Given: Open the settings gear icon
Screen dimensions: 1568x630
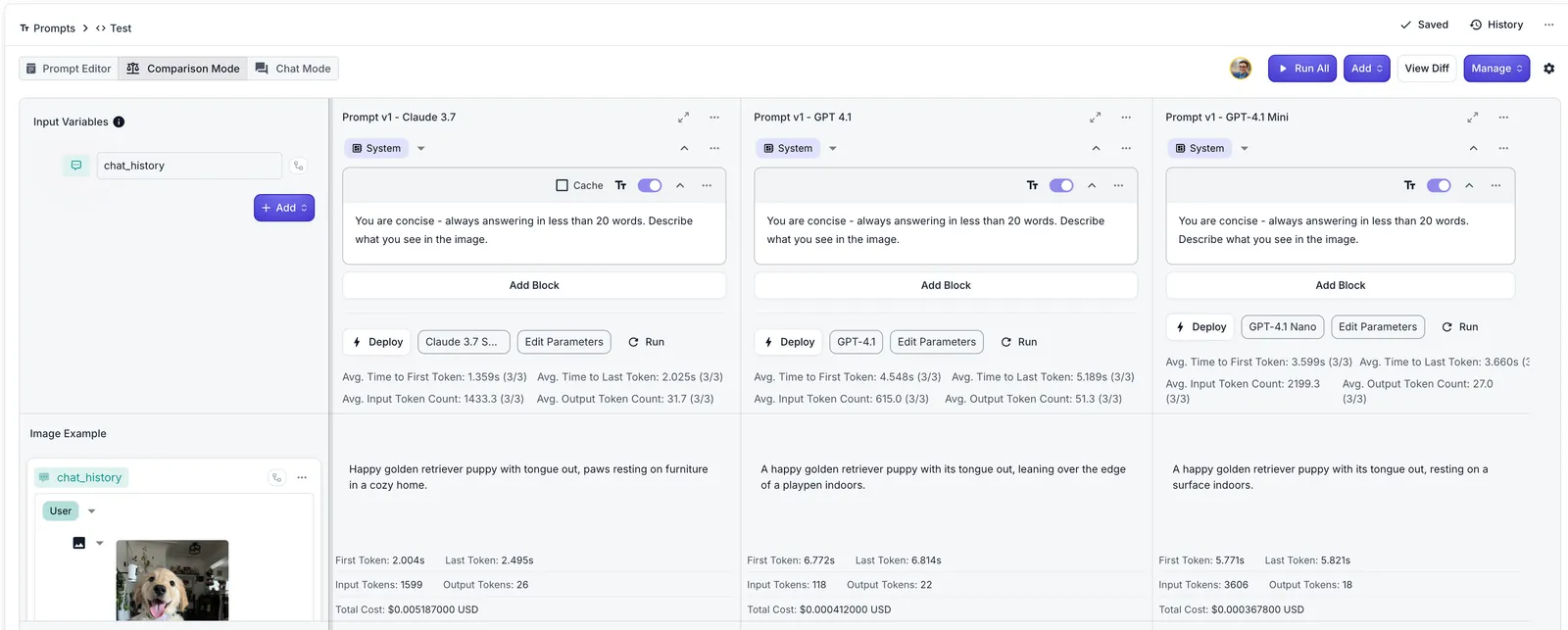Looking at the screenshot, I should click(1548, 69).
